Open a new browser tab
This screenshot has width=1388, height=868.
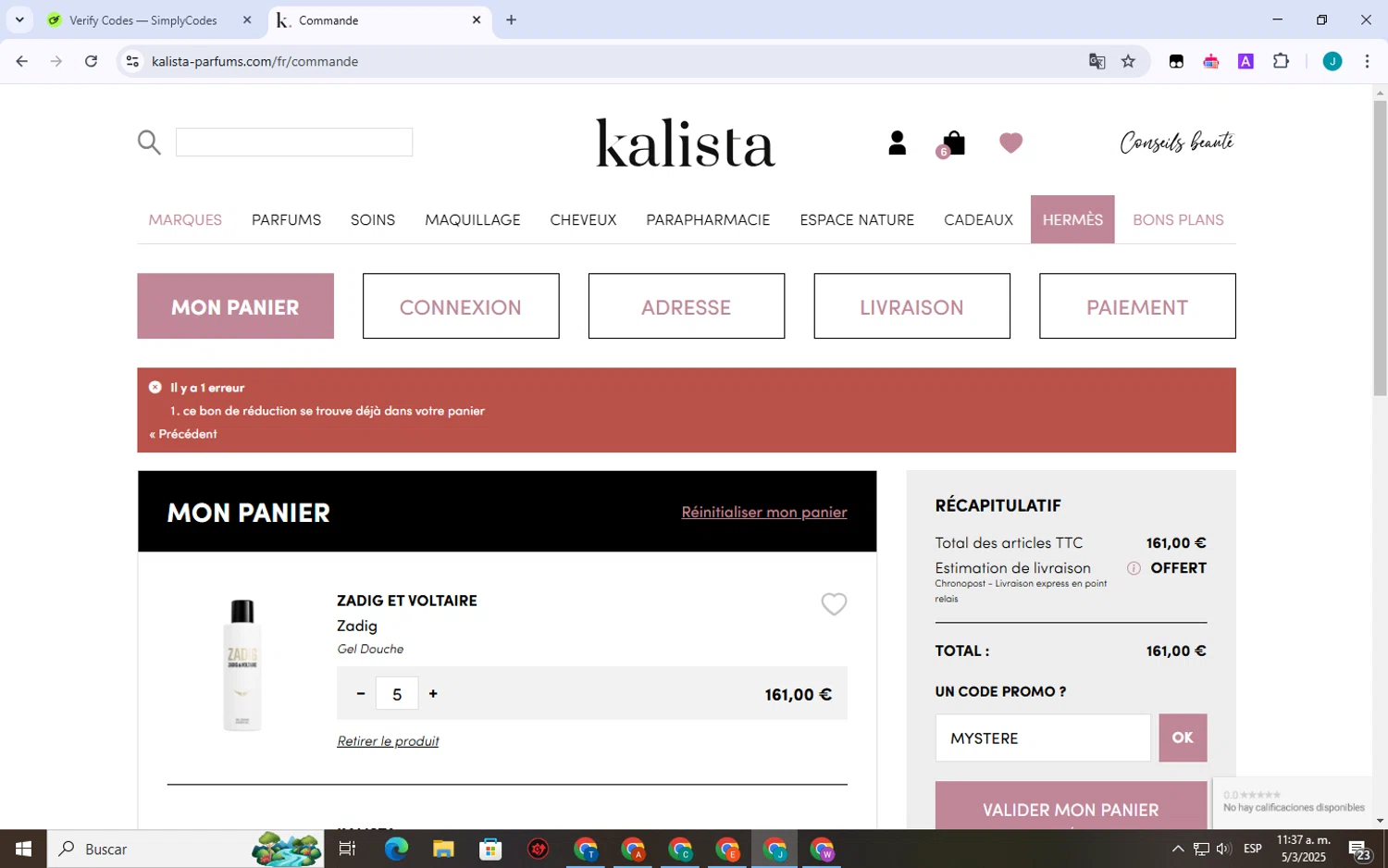511,19
